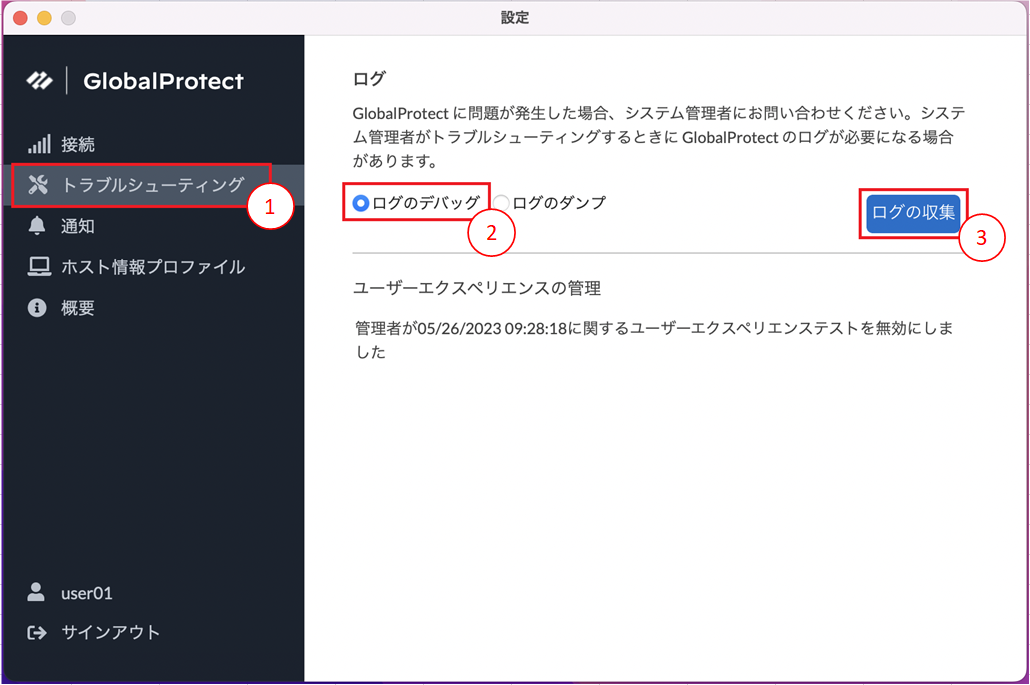Click the signal bars icon beside 接続
Viewport: 1030px width, 685px height.
coord(39,144)
